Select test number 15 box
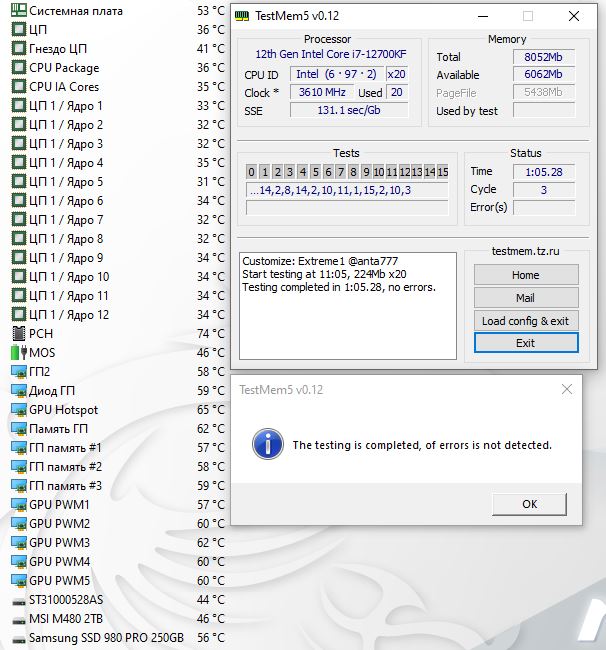 (443, 172)
